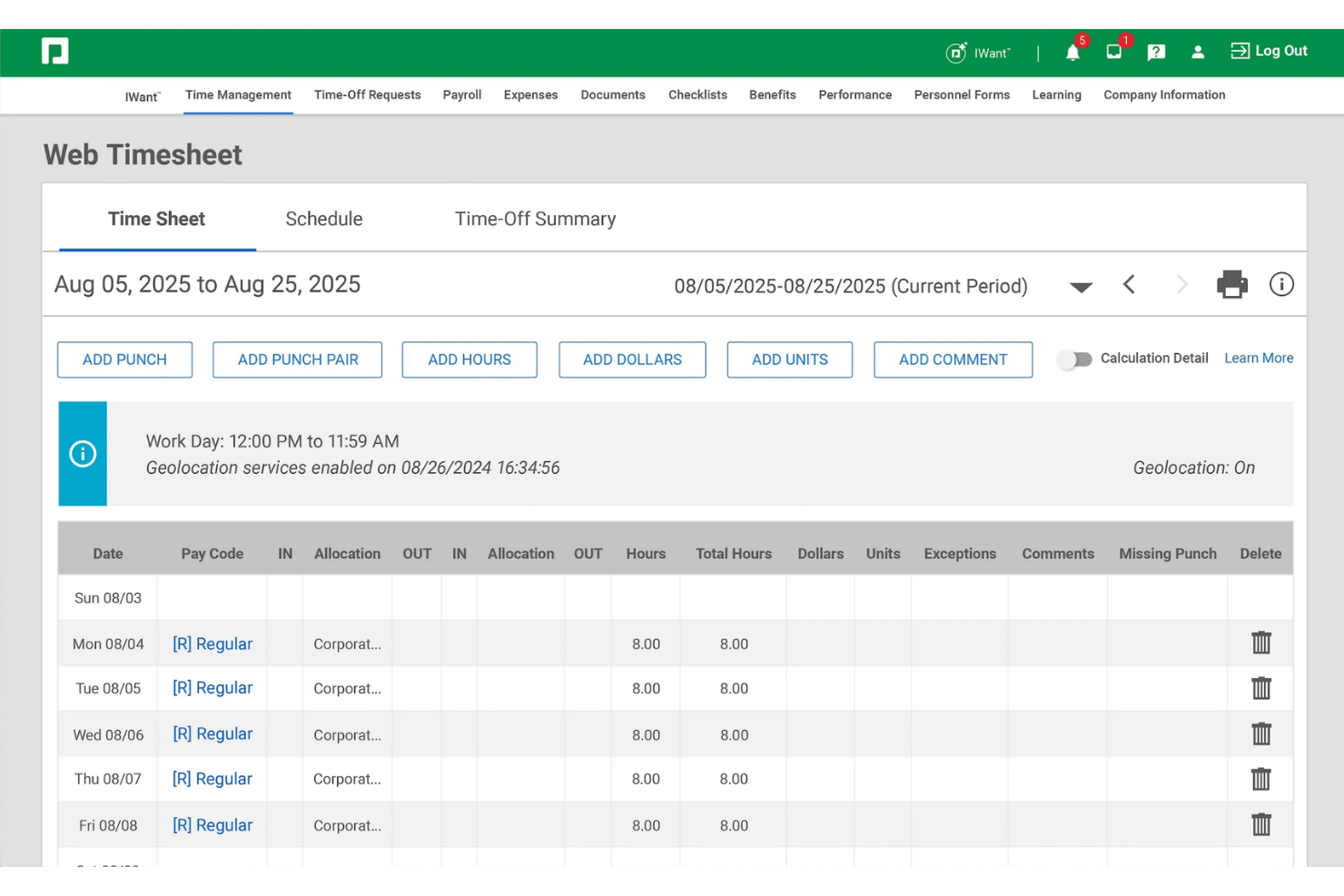
Task: Open the Time Management menu
Action: [x=238, y=94]
